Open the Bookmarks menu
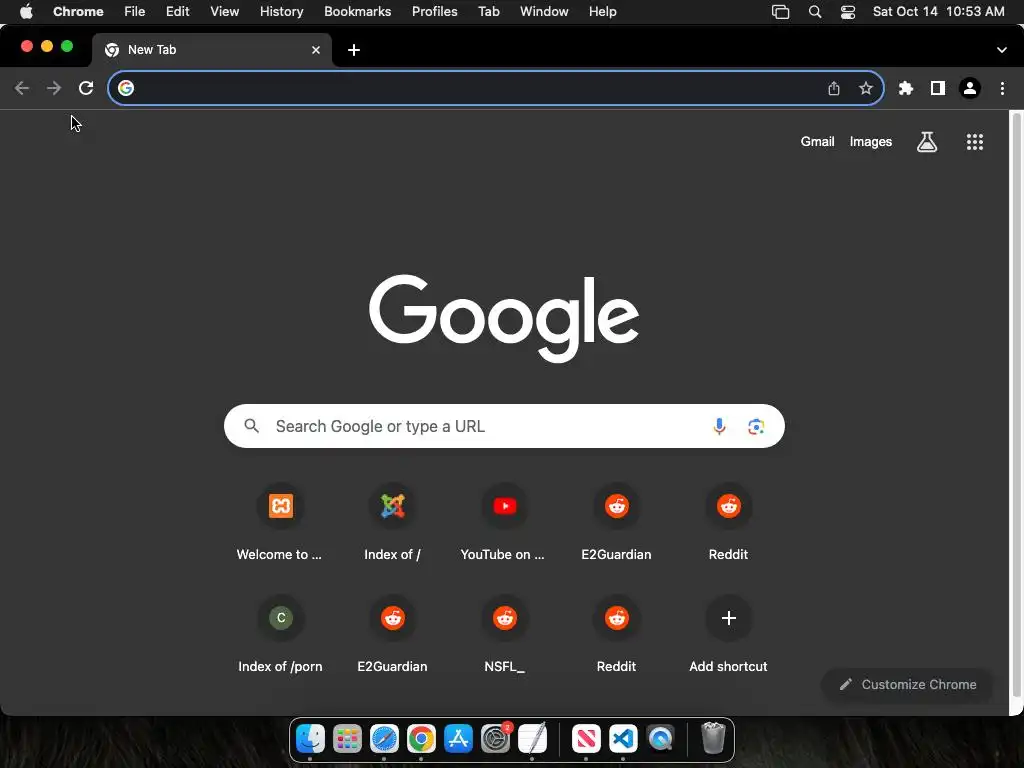The height and width of the screenshot is (768, 1024). coord(358,12)
